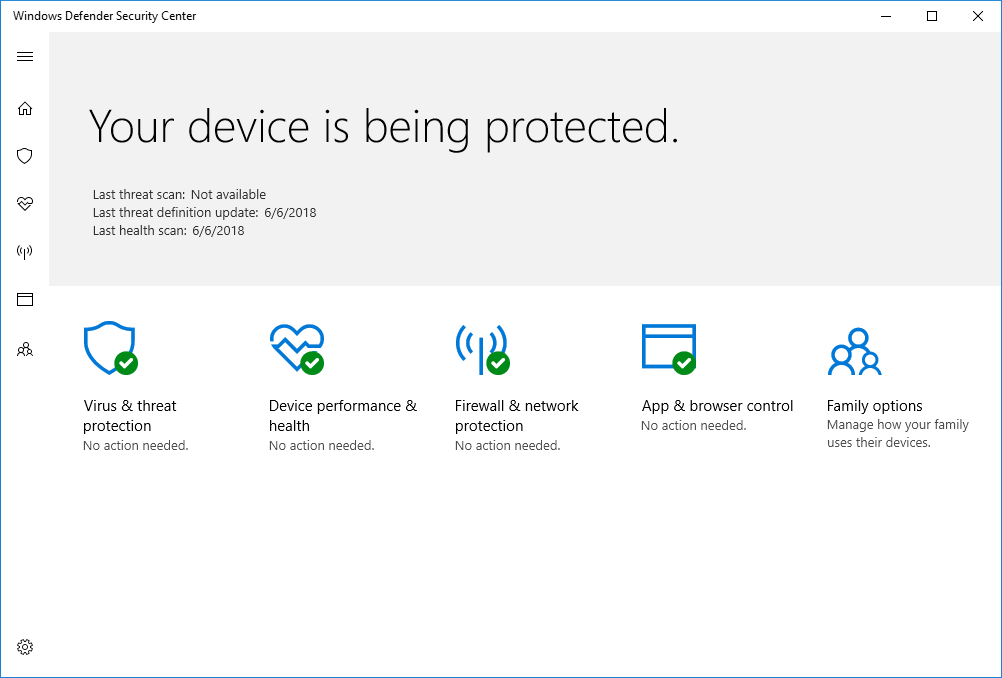The height and width of the screenshot is (678, 1002).
Task: Maximize the Windows Defender Security Center window
Action: (932, 16)
